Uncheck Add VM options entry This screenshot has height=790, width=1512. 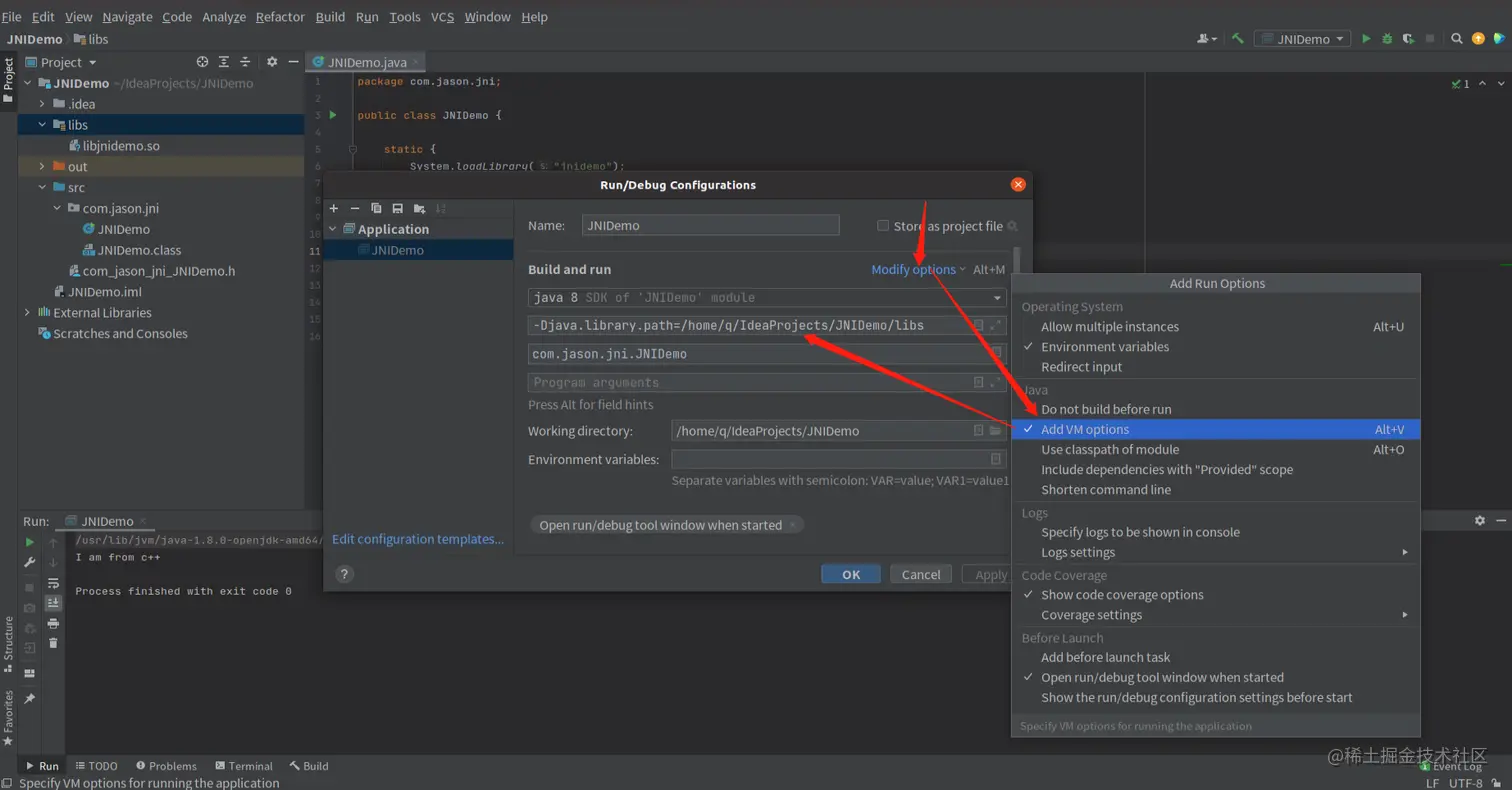[x=1216, y=429]
